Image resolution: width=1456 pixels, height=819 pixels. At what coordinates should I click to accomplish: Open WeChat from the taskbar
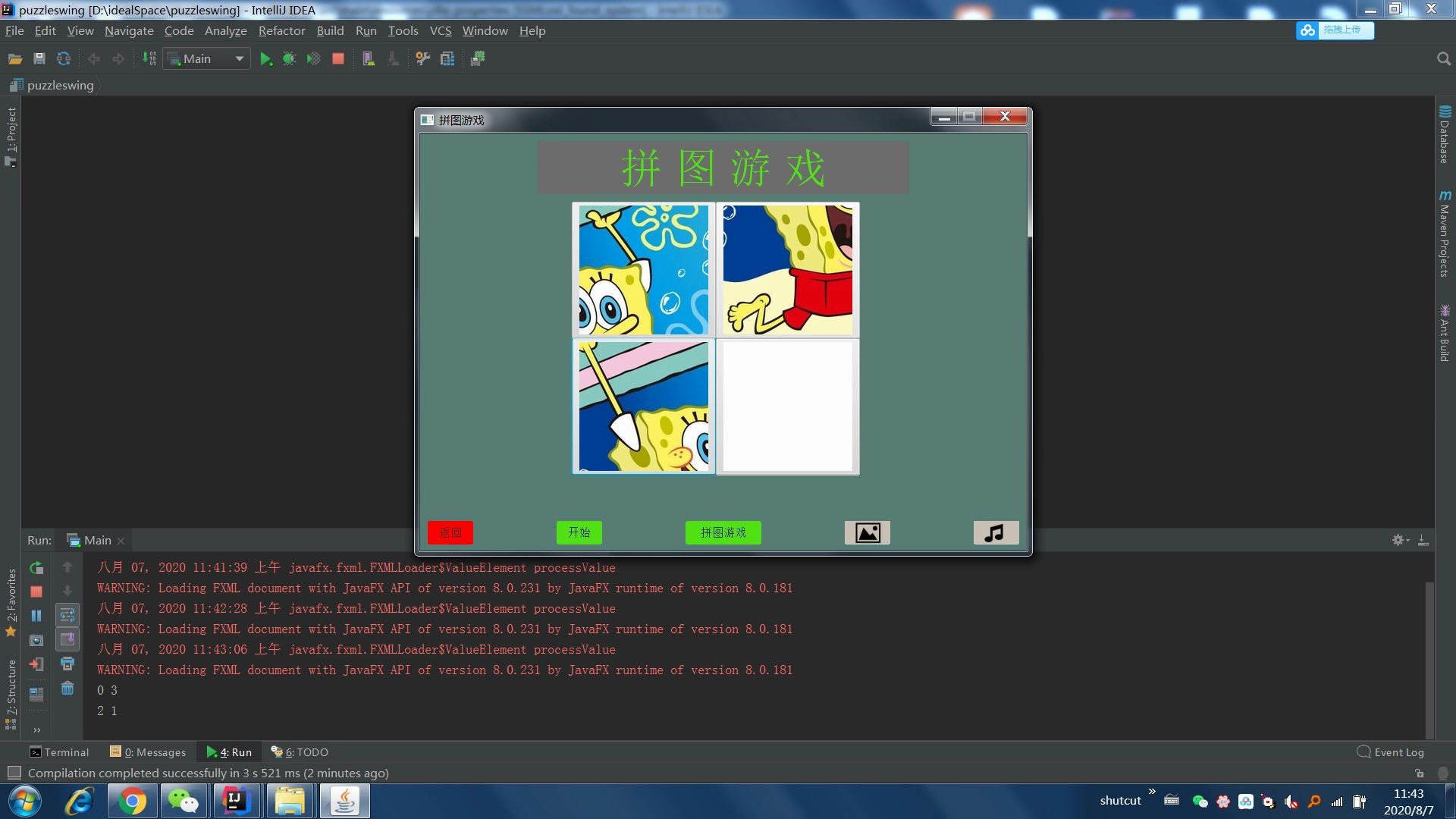(x=184, y=801)
